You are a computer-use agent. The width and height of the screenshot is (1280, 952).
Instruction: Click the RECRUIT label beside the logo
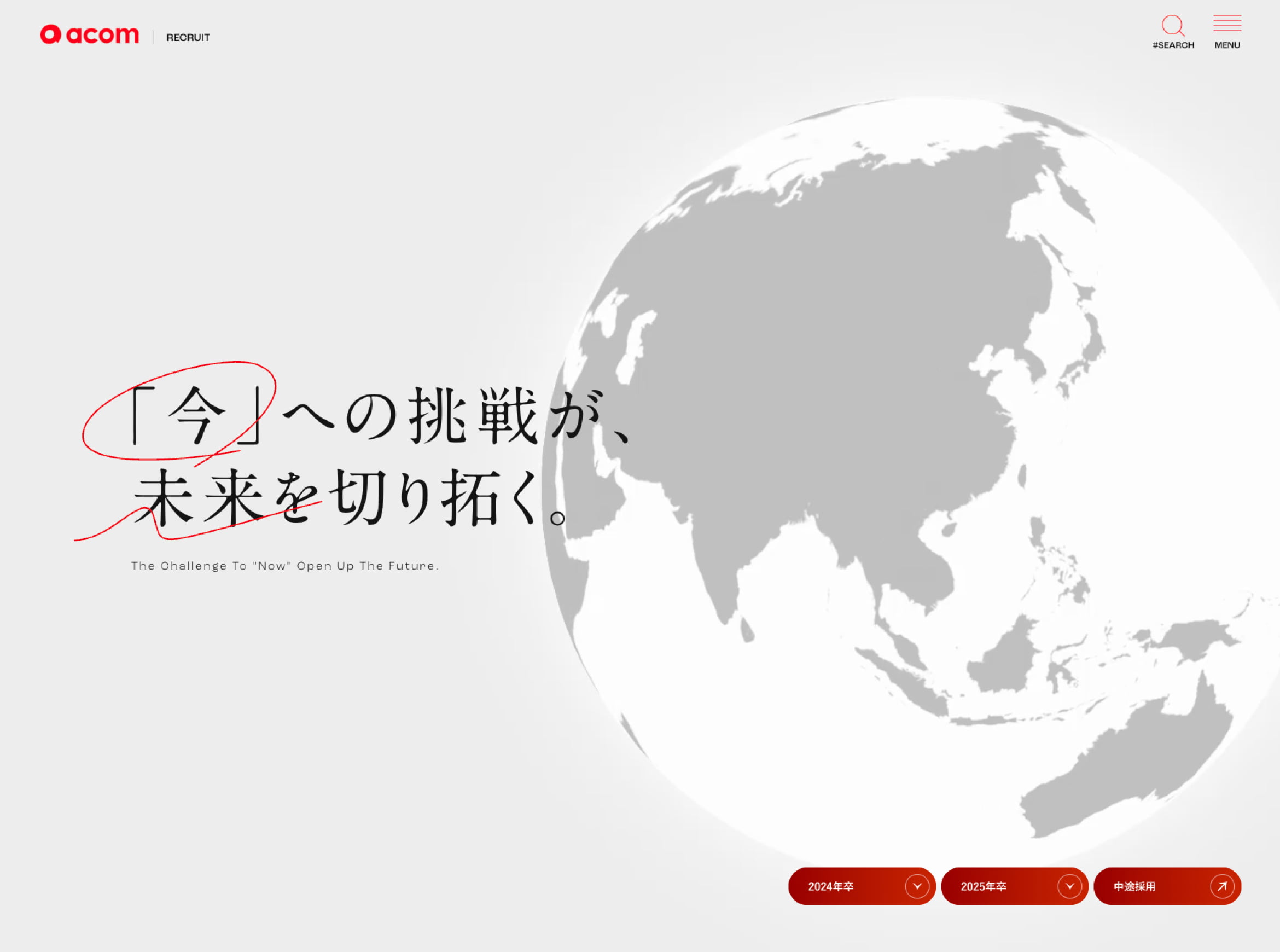click(188, 37)
